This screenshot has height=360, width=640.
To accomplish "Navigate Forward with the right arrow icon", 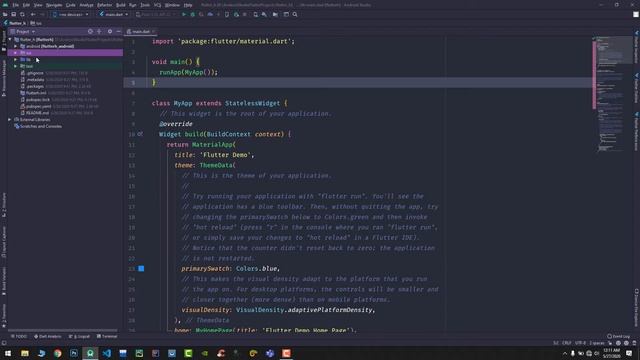I will pos(42,14).
